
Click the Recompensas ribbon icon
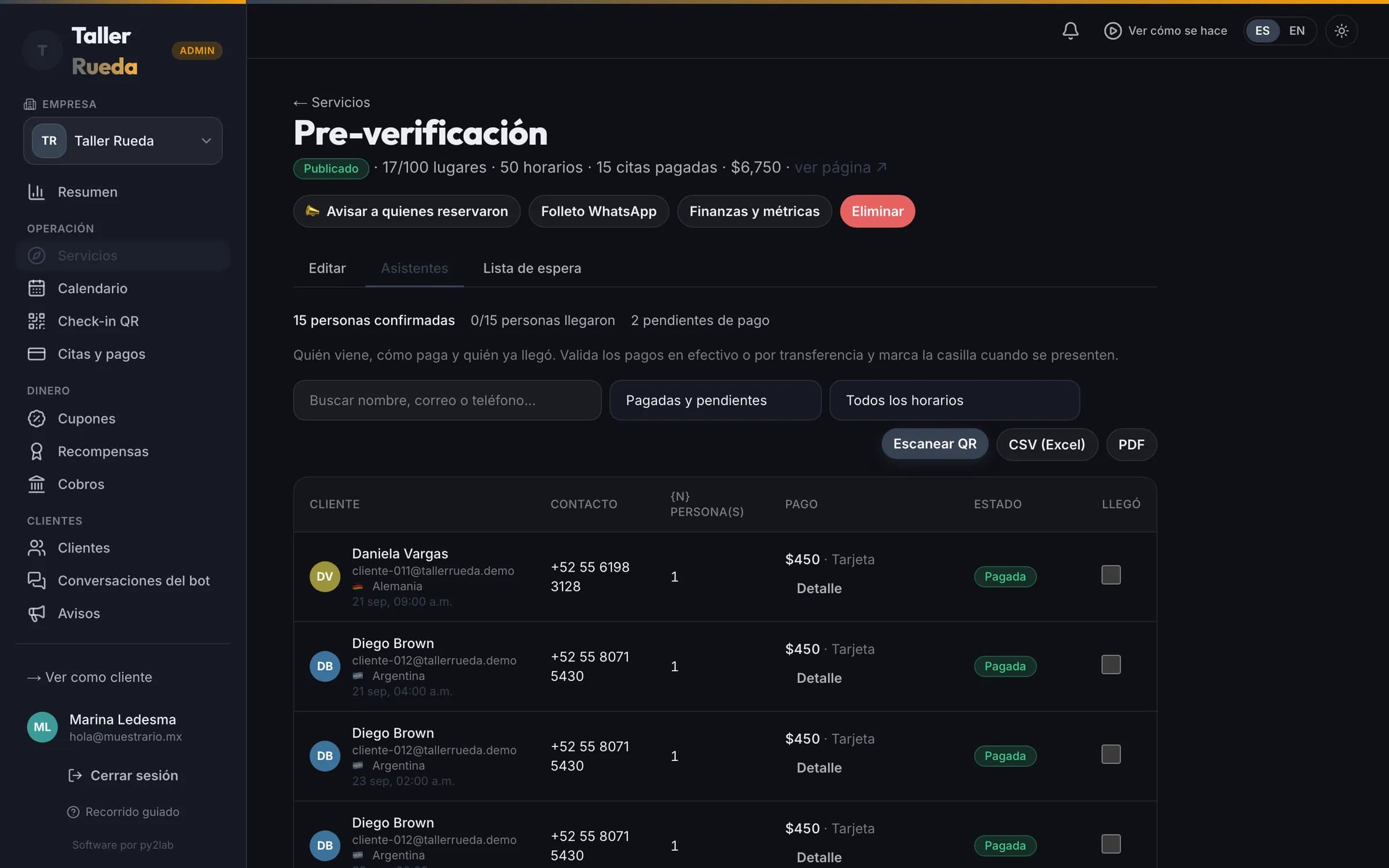tap(36, 451)
